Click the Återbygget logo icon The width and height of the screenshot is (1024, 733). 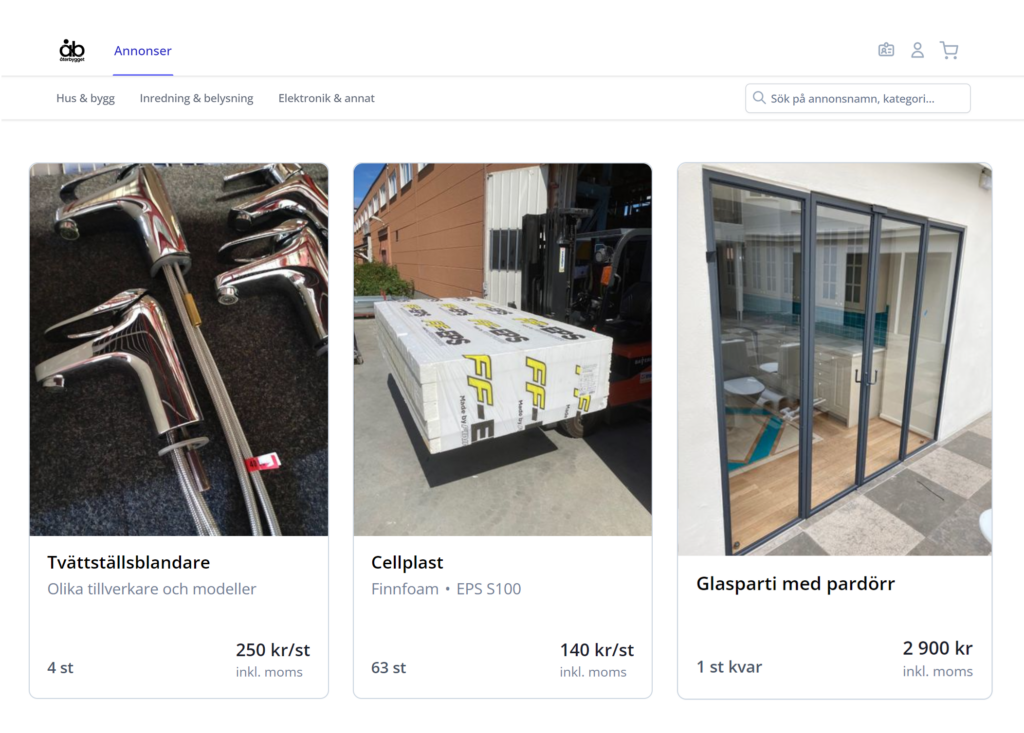point(72,50)
